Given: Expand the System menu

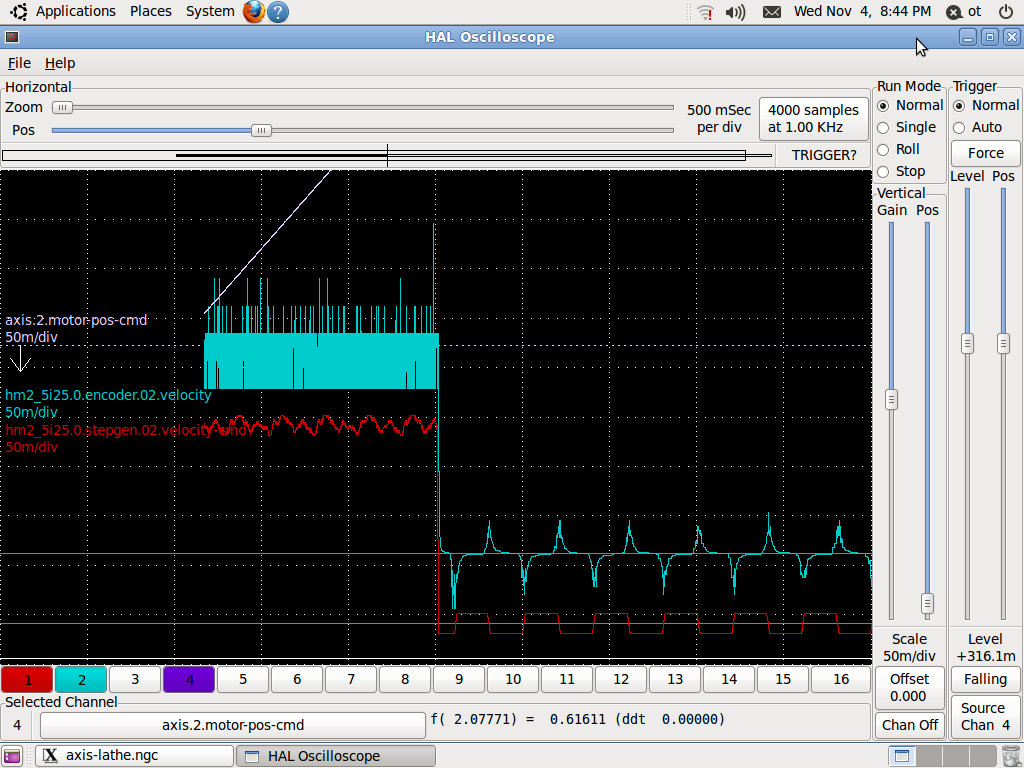Looking at the screenshot, I should point(210,11).
